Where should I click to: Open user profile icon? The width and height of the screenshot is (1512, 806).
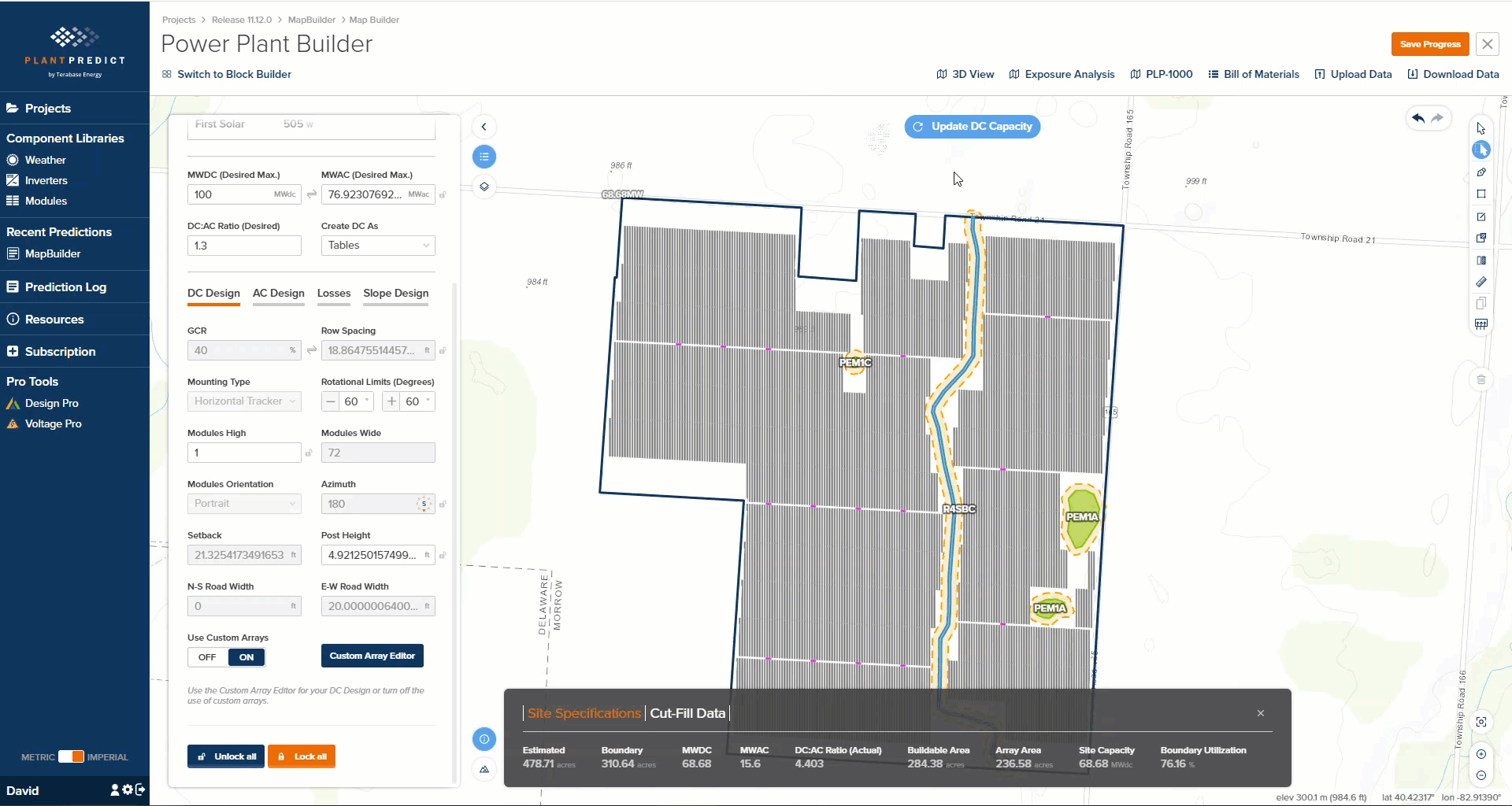point(115,789)
